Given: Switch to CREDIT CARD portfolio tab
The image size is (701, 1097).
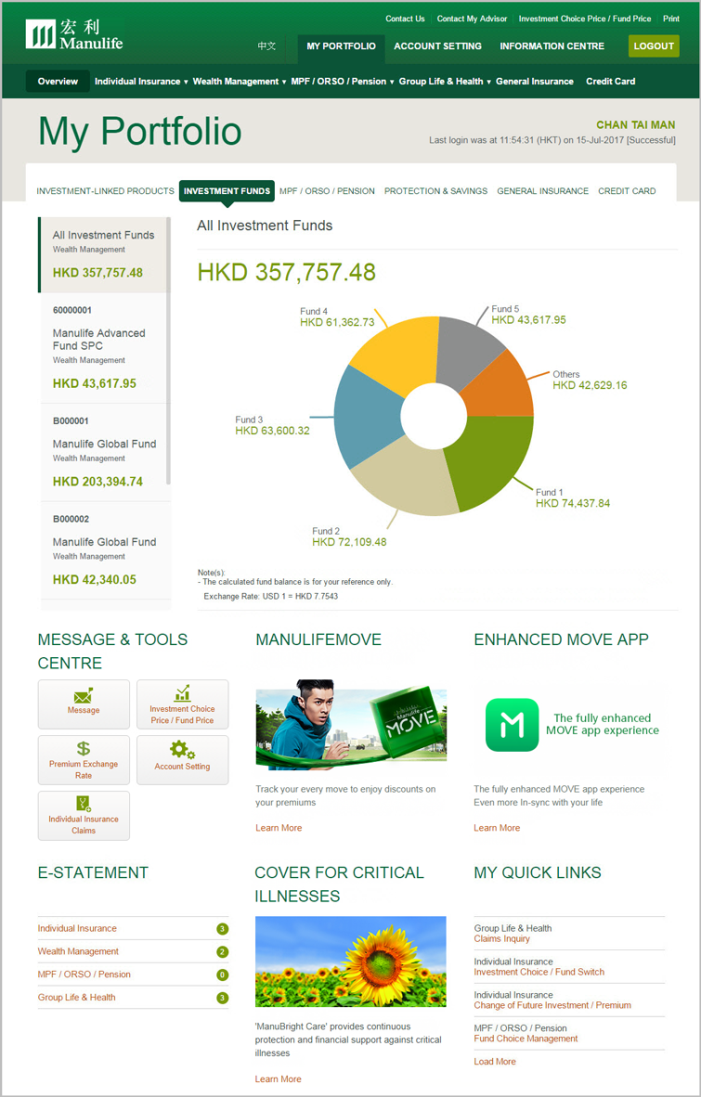Looking at the screenshot, I should tap(627, 190).
